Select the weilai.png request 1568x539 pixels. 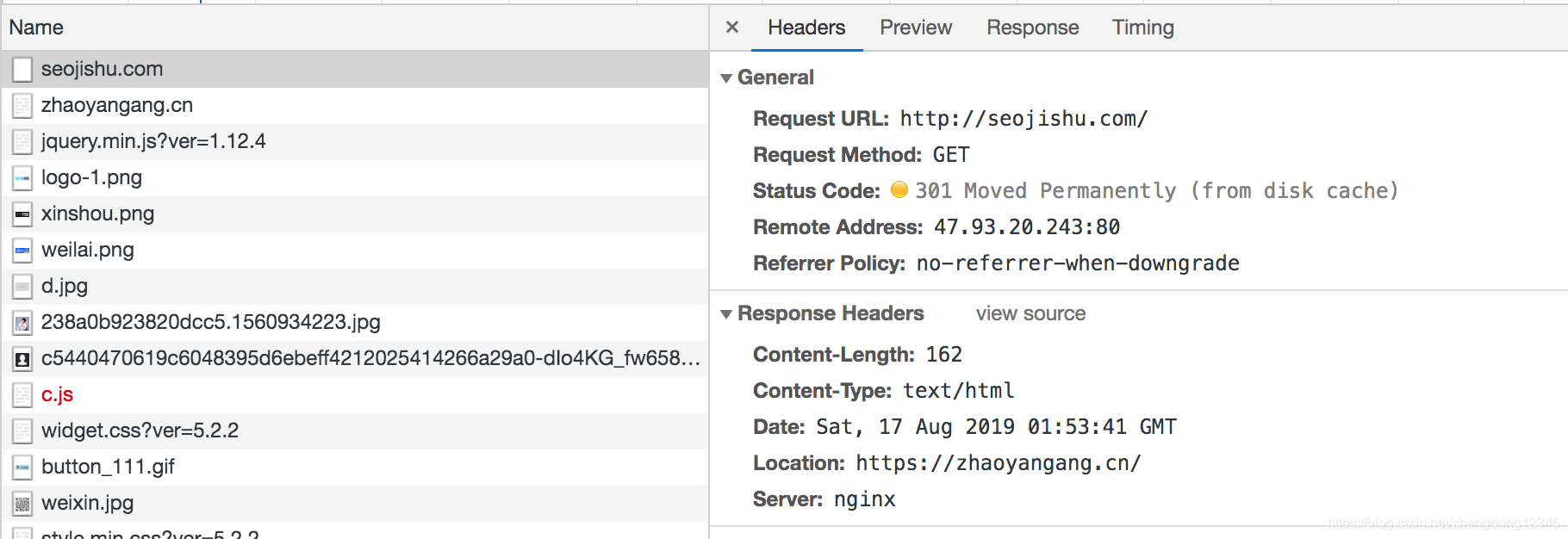354,250
